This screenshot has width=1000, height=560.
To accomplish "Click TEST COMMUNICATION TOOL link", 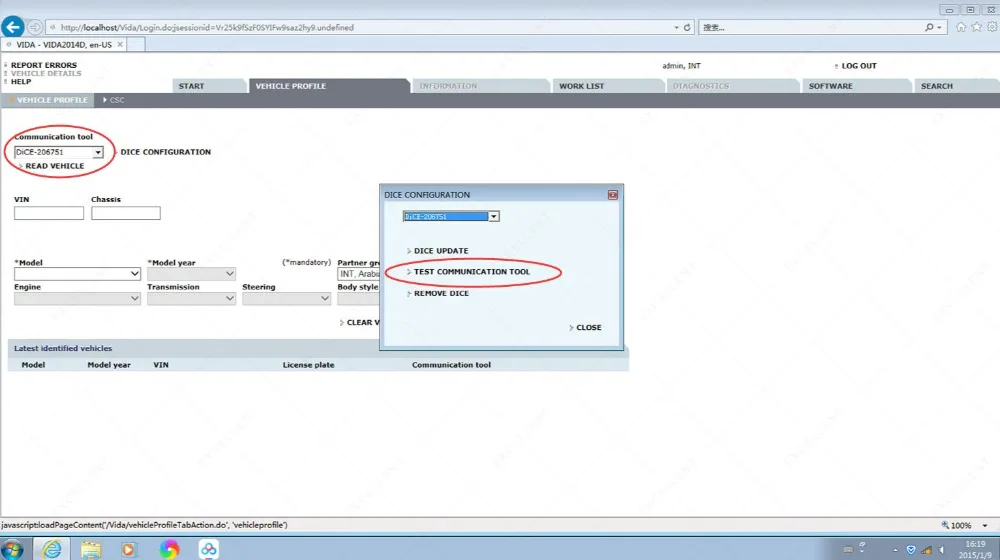I will coord(471,272).
